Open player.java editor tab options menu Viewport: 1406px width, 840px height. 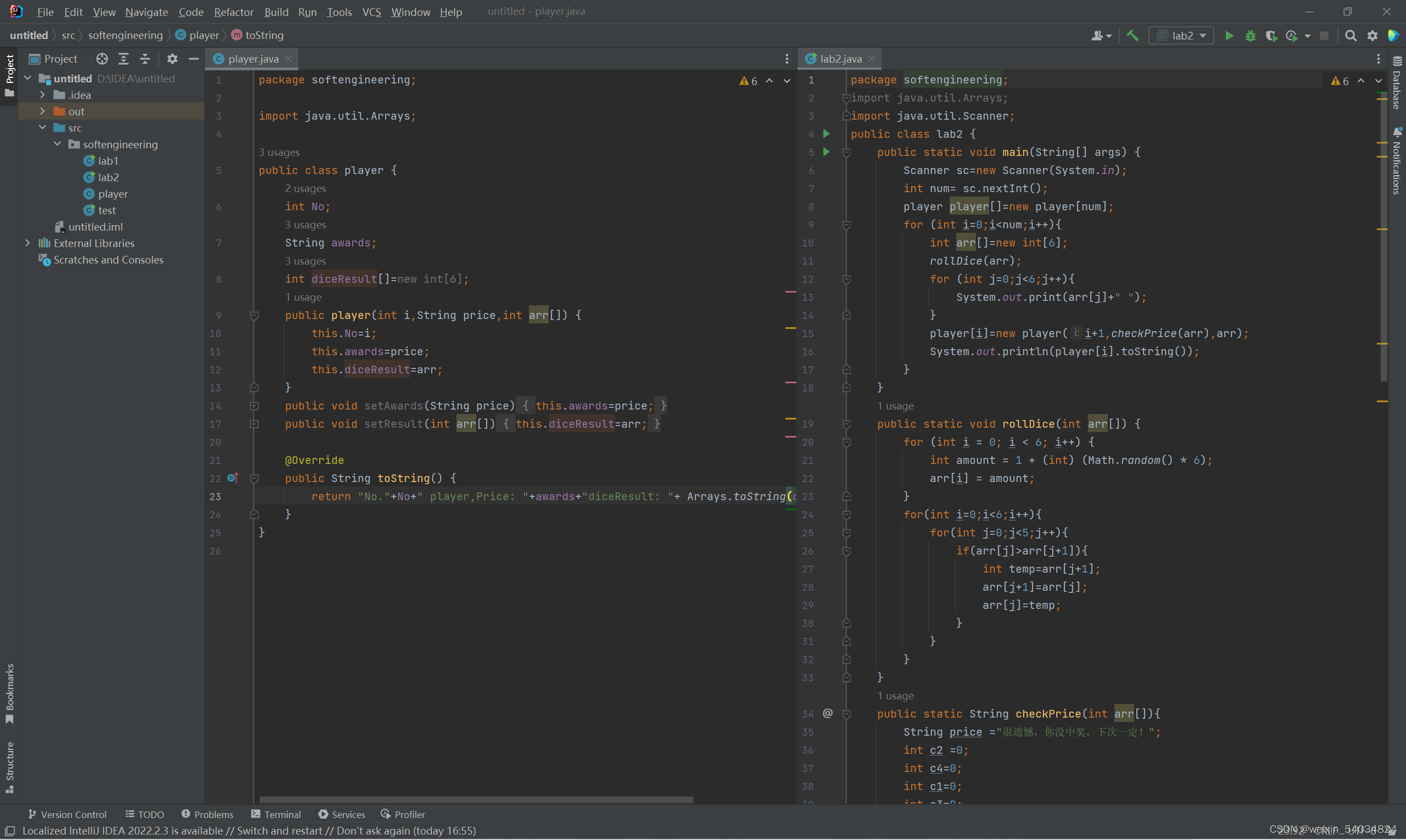pos(786,59)
